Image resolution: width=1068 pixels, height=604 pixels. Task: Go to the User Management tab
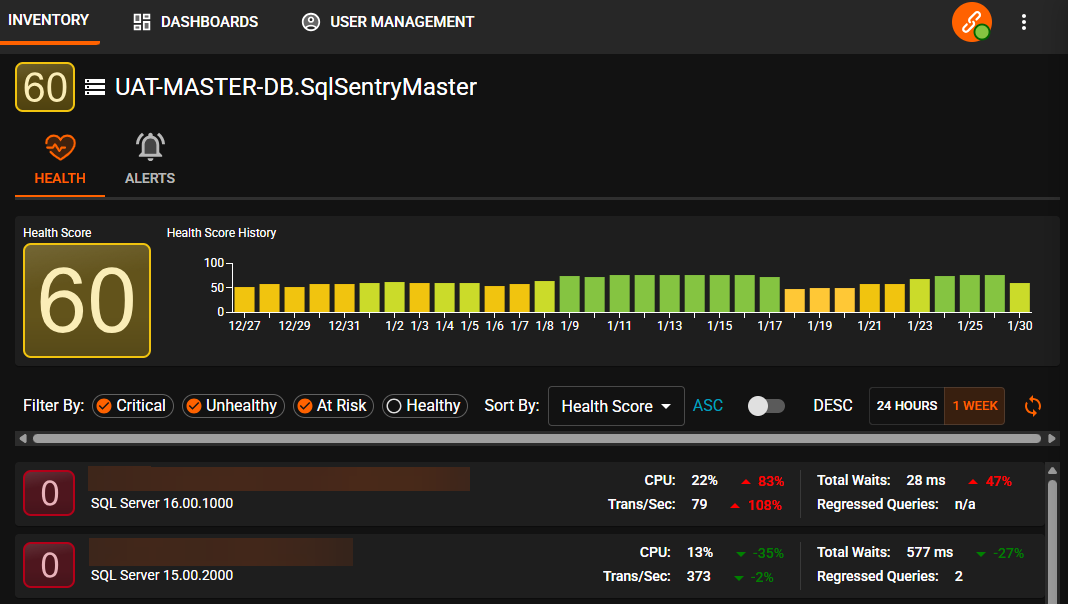[x=388, y=22]
